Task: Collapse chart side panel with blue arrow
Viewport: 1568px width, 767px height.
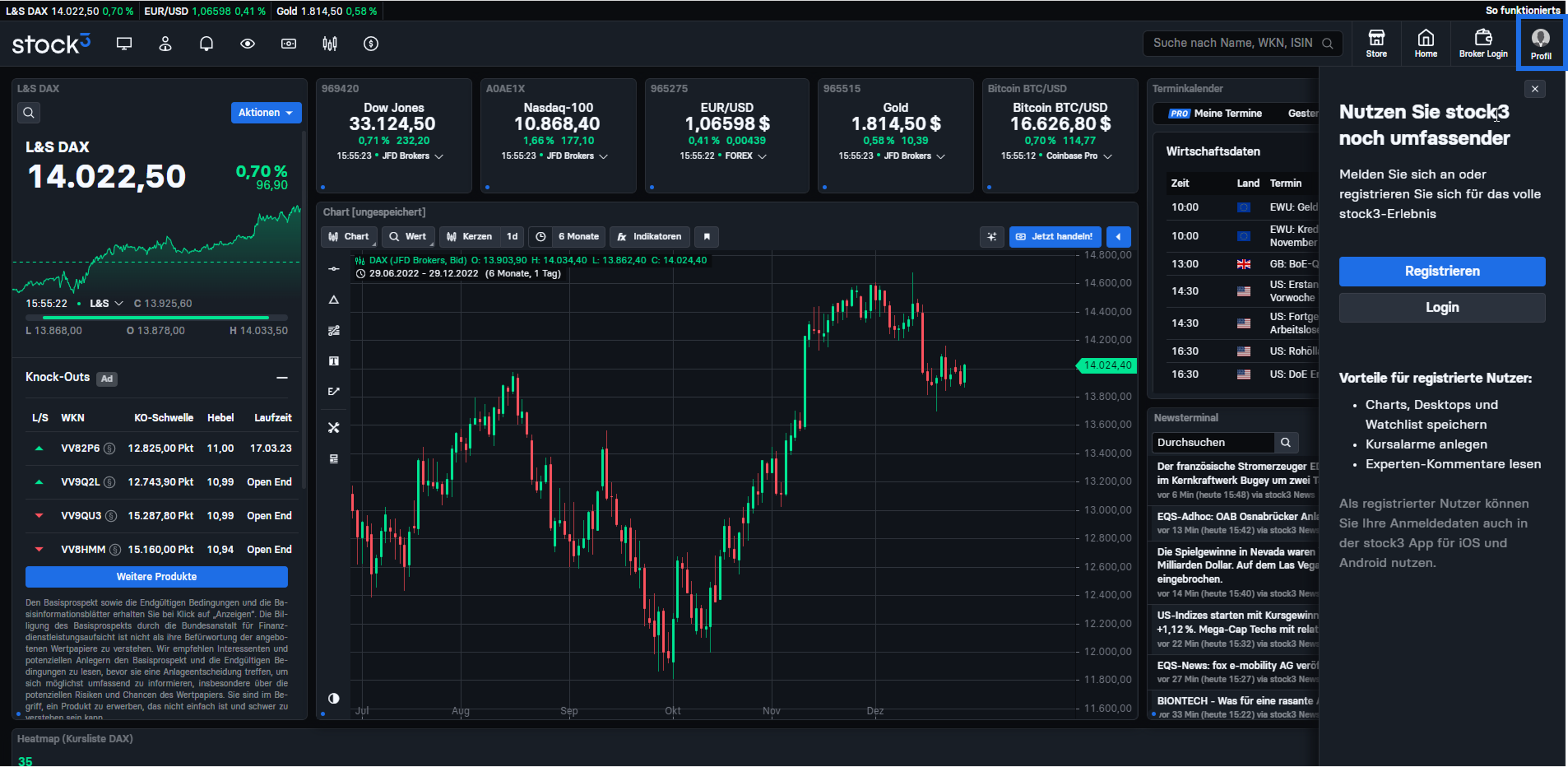Action: 1118,237
